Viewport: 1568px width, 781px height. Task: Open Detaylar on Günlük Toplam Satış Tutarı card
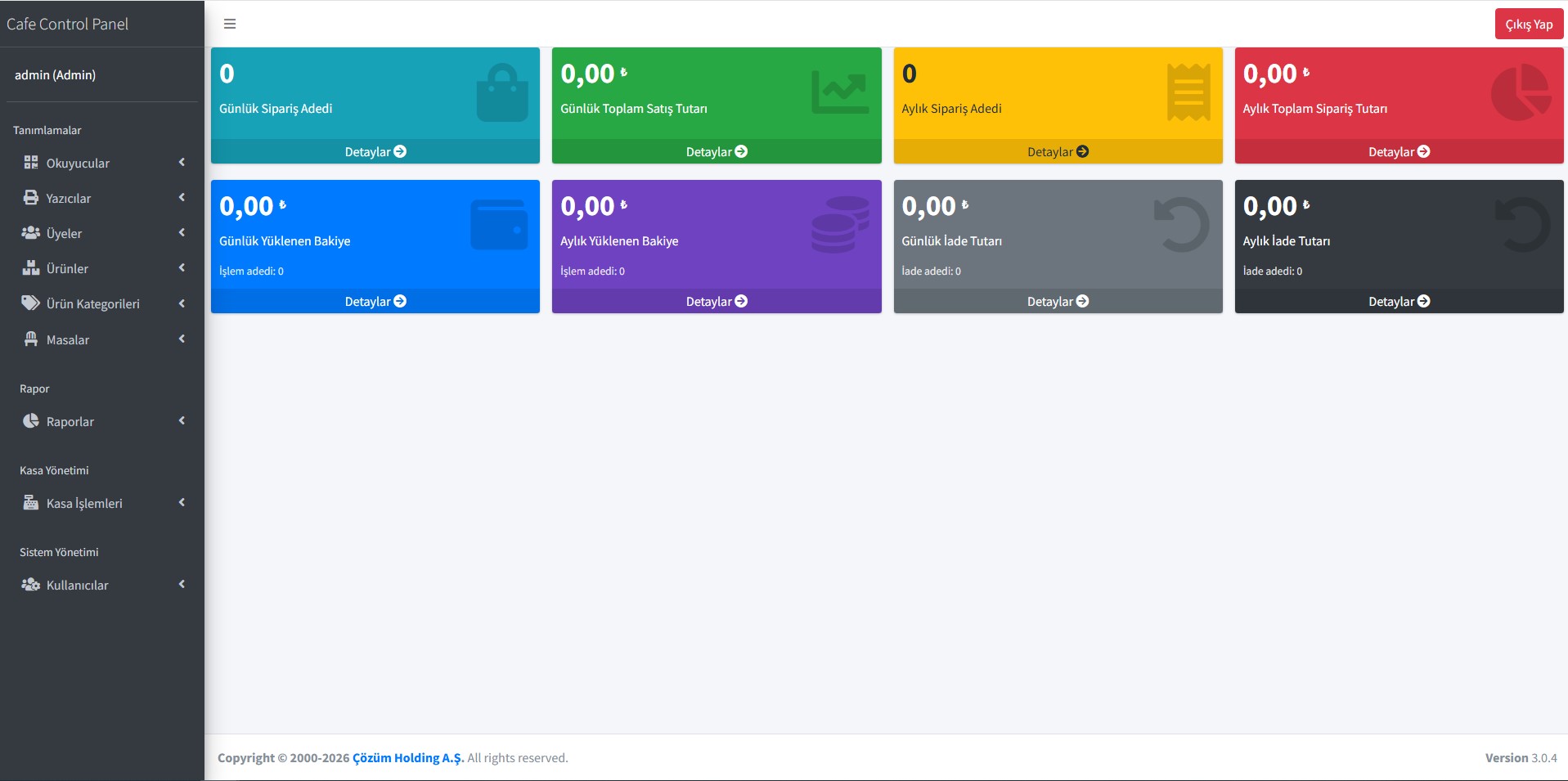coord(717,151)
